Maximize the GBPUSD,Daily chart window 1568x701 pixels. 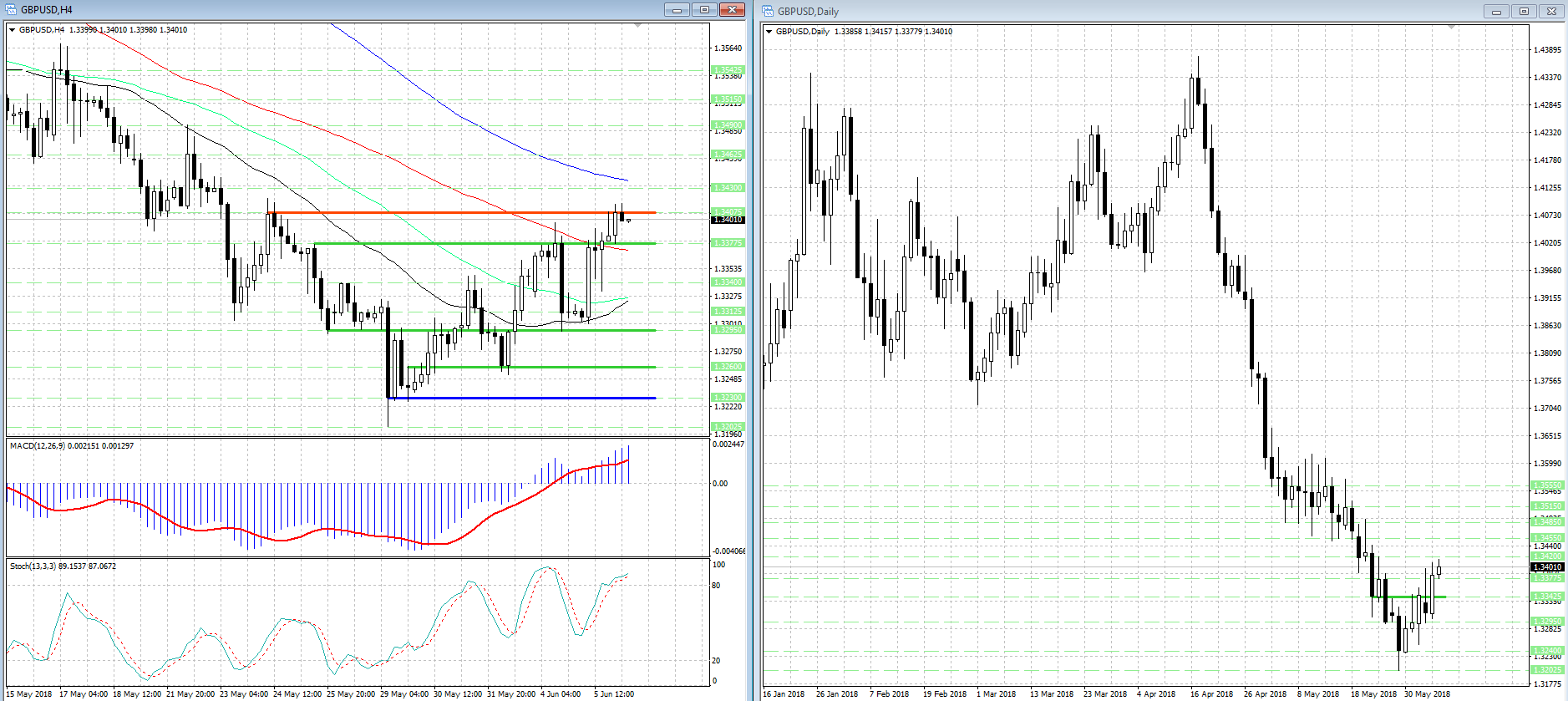(x=1524, y=11)
